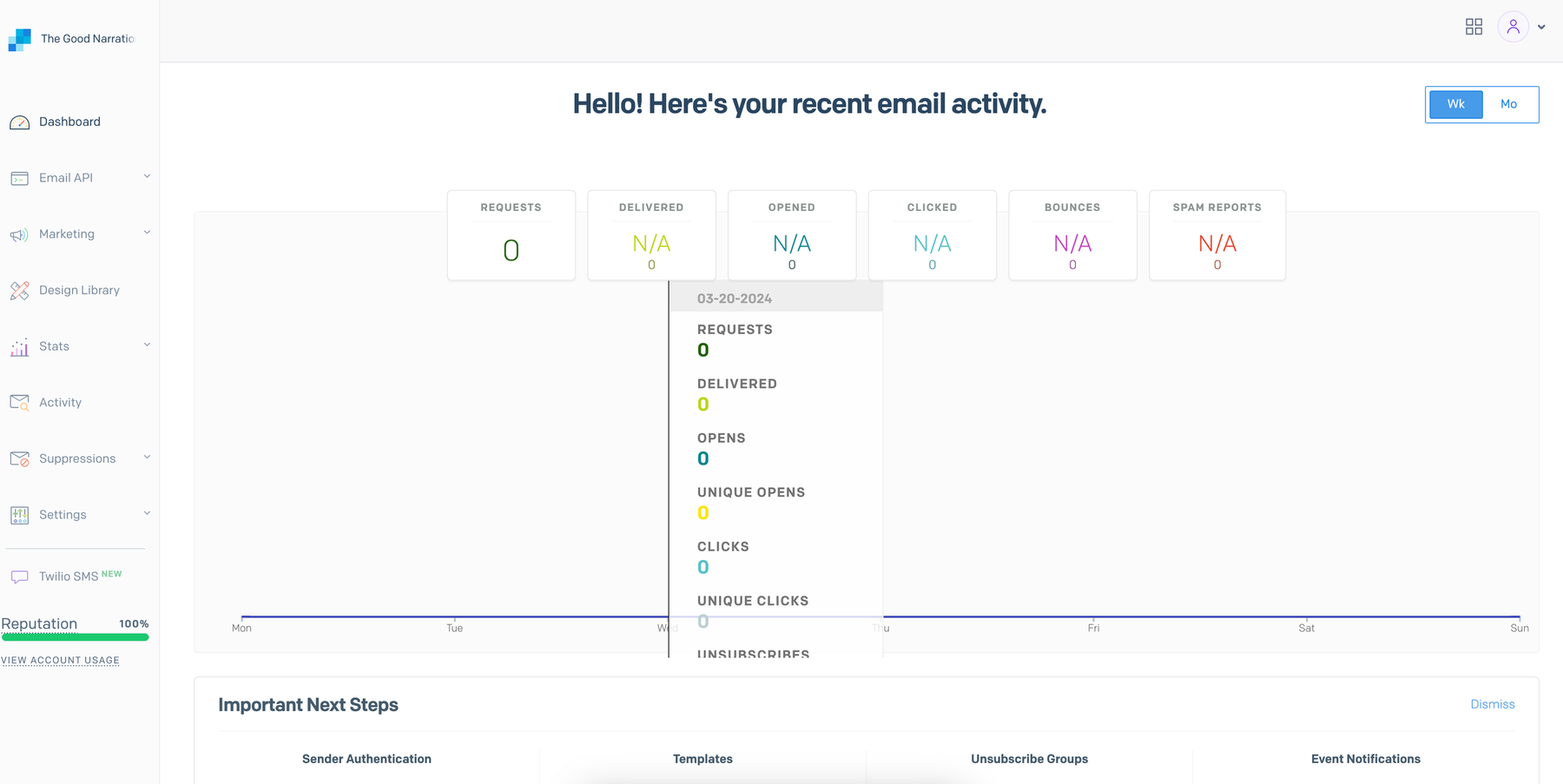
Task: Select the Unsubscribe Groups step
Action: (1029, 759)
